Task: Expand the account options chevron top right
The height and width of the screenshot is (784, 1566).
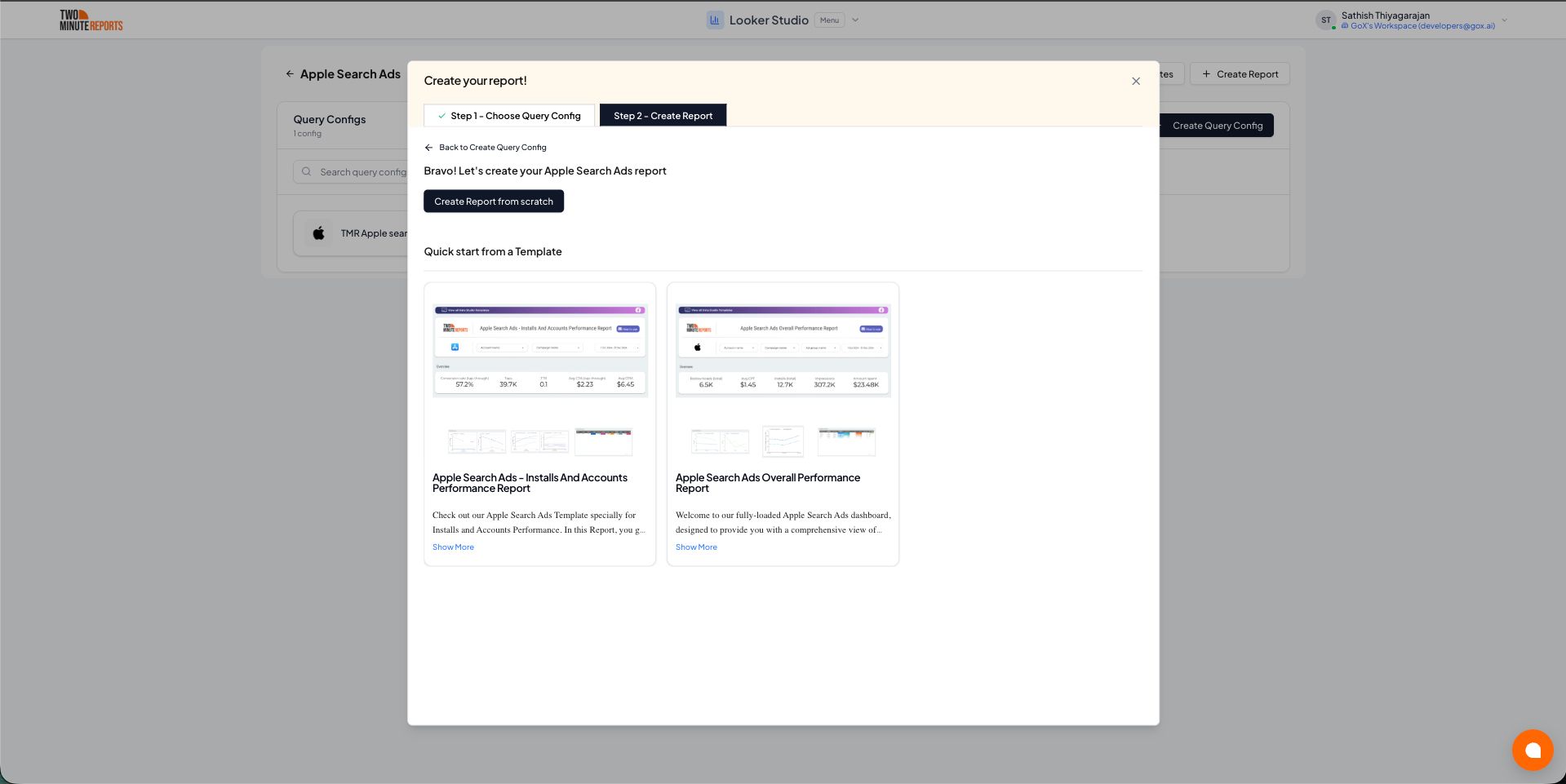Action: coord(1502,20)
